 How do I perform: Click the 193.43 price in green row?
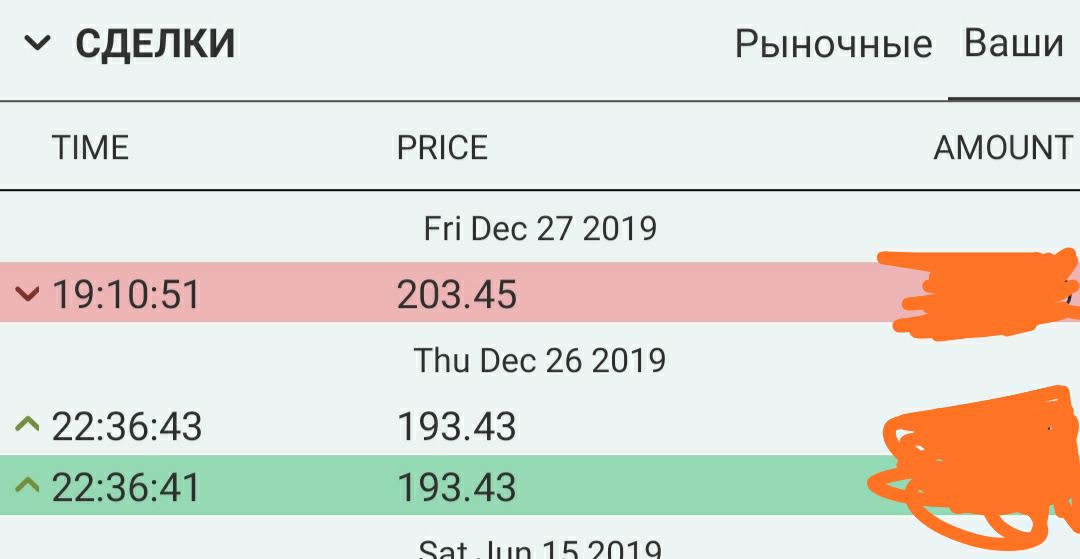click(457, 487)
